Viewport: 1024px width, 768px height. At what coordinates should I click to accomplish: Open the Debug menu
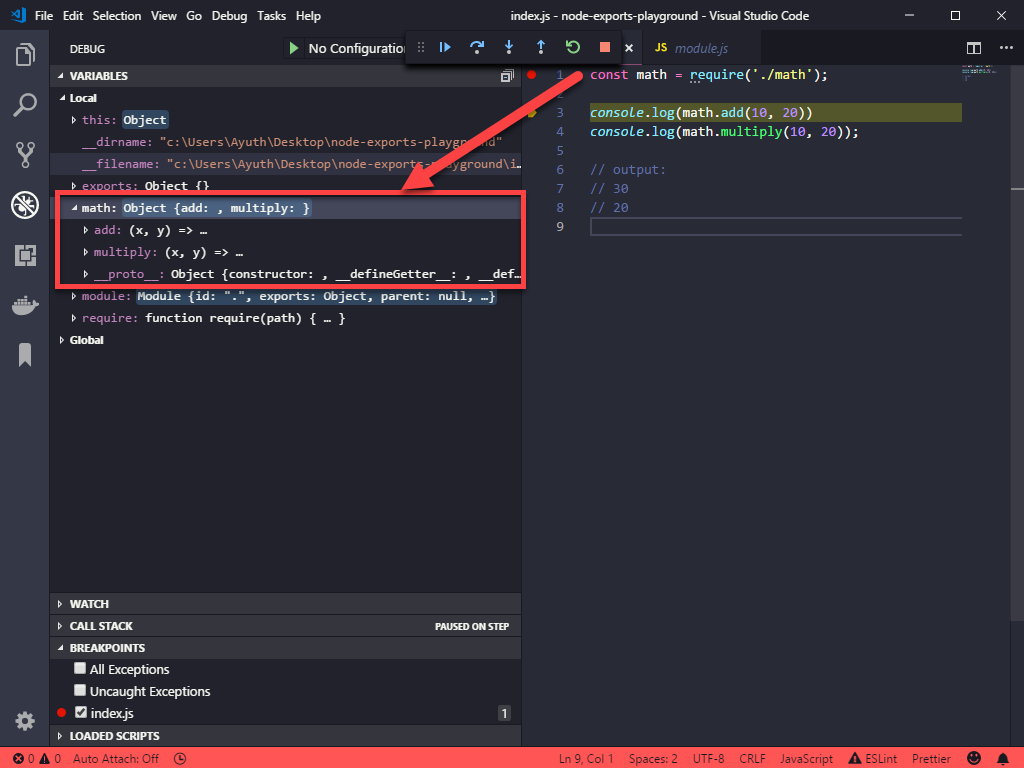point(229,15)
